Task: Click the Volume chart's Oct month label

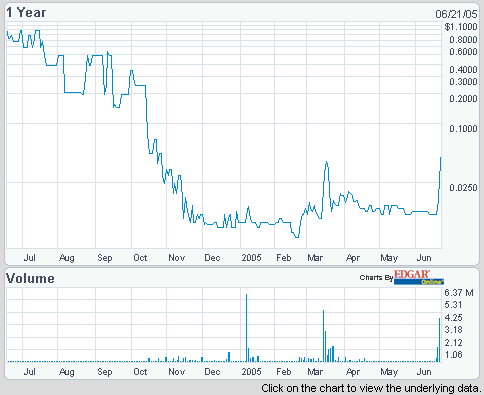Action: [x=140, y=371]
